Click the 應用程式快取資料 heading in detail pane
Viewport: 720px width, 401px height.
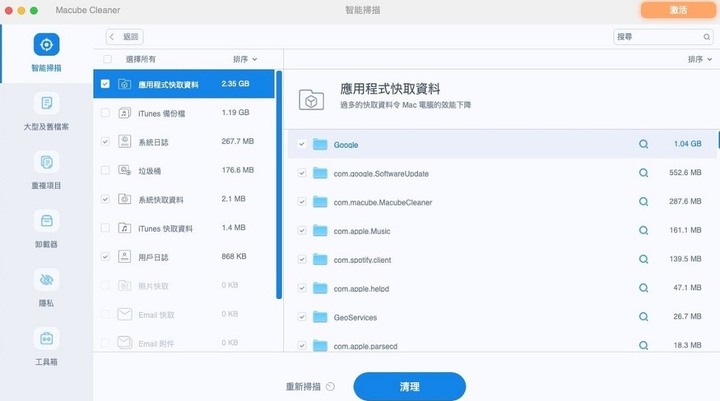[x=390, y=89]
